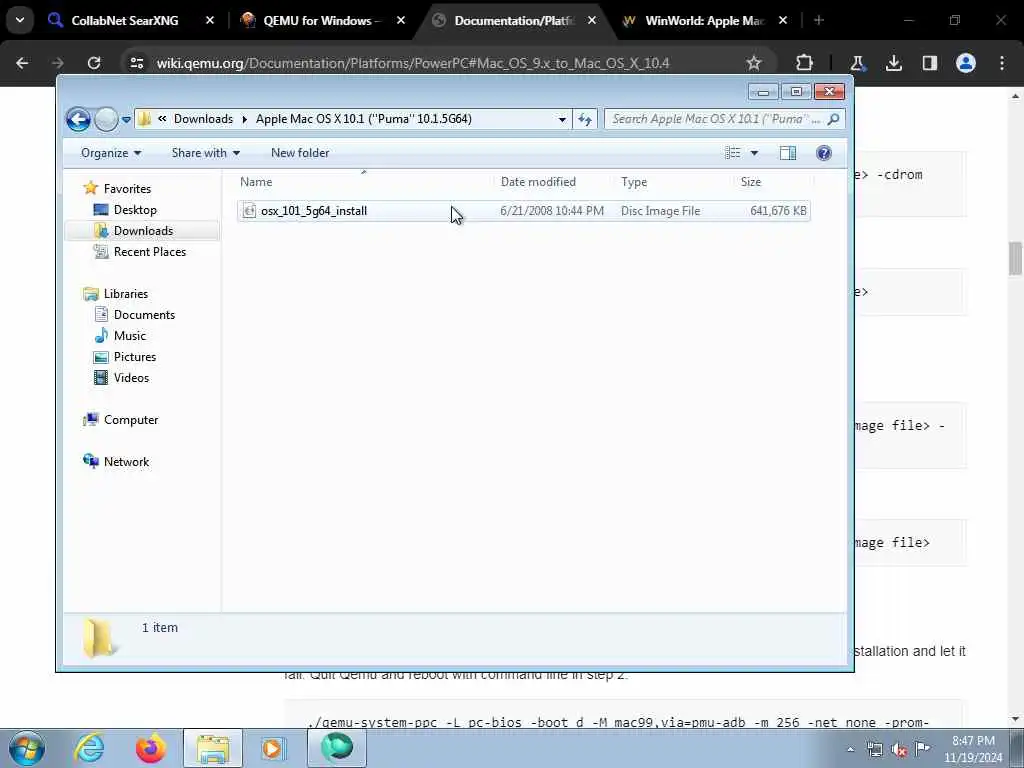Change the view icon in Explorer toolbar
The image size is (1024, 768).
coord(733,153)
